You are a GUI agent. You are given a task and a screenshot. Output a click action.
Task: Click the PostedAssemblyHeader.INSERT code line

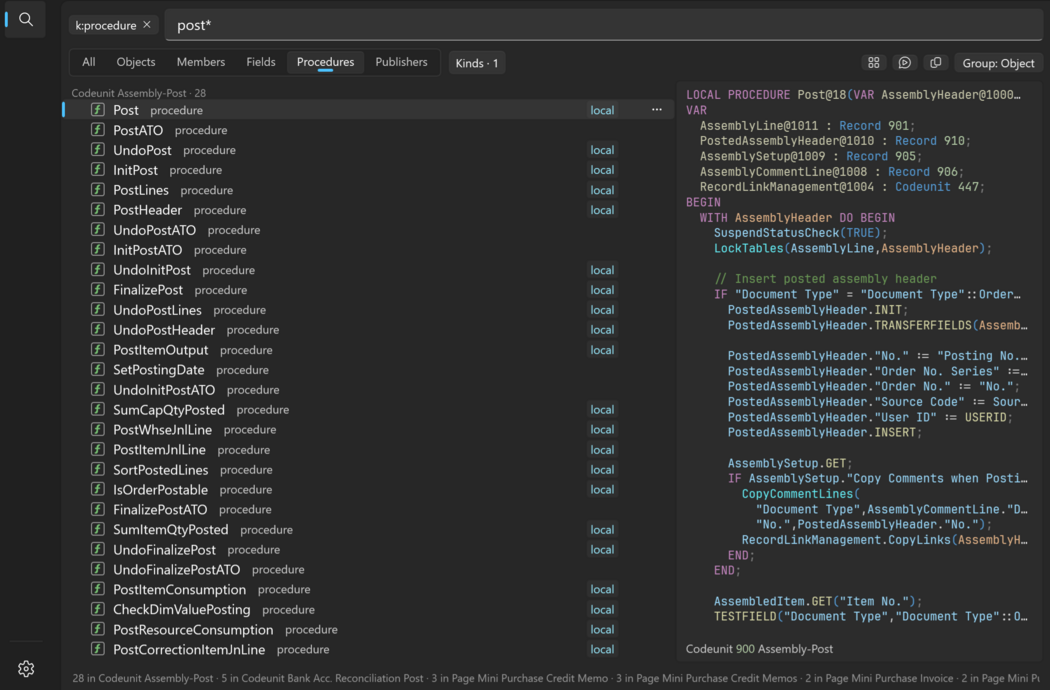825,432
